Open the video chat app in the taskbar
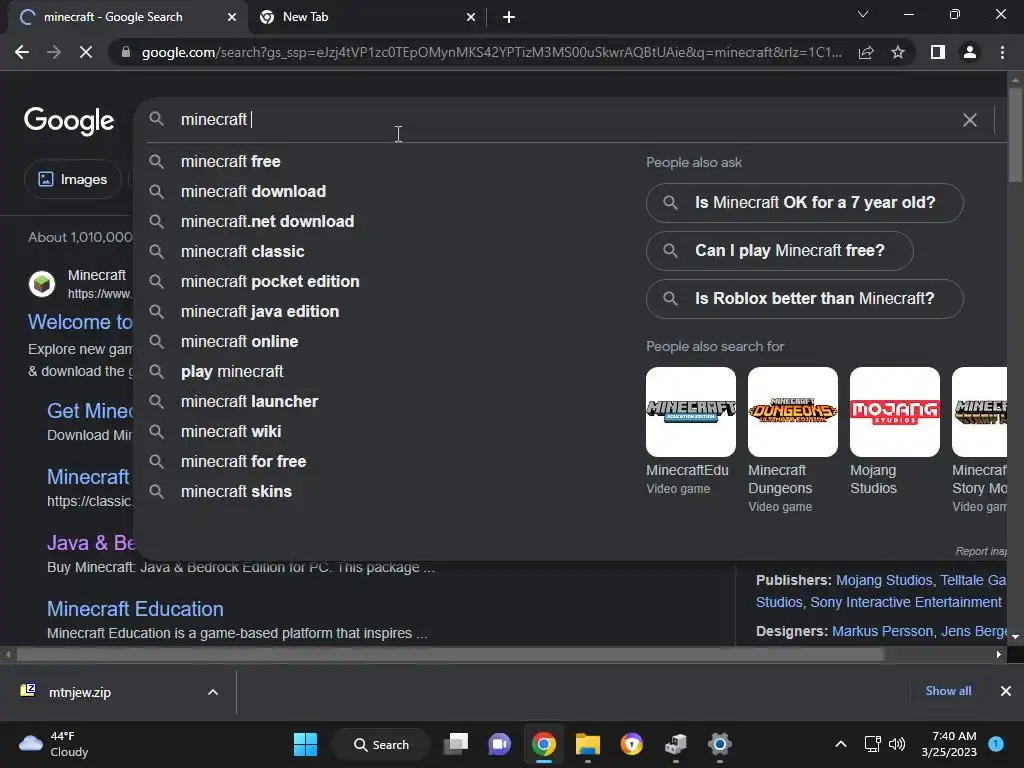The width and height of the screenshot is (1024, 768). tap(500, 744)
